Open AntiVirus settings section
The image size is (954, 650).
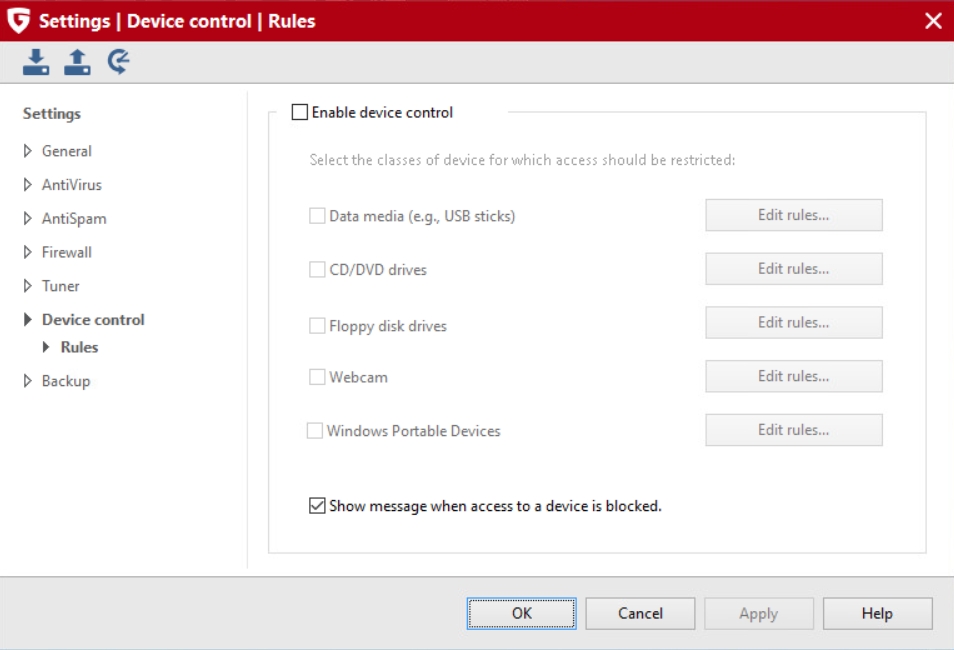point(72,184)
